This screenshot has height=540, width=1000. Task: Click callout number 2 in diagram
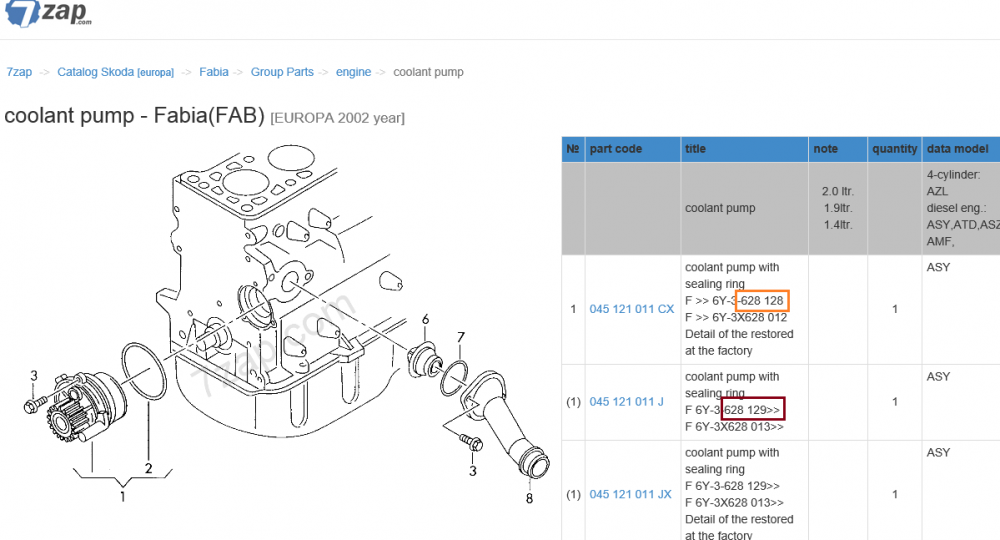click(x=148, y=468)
